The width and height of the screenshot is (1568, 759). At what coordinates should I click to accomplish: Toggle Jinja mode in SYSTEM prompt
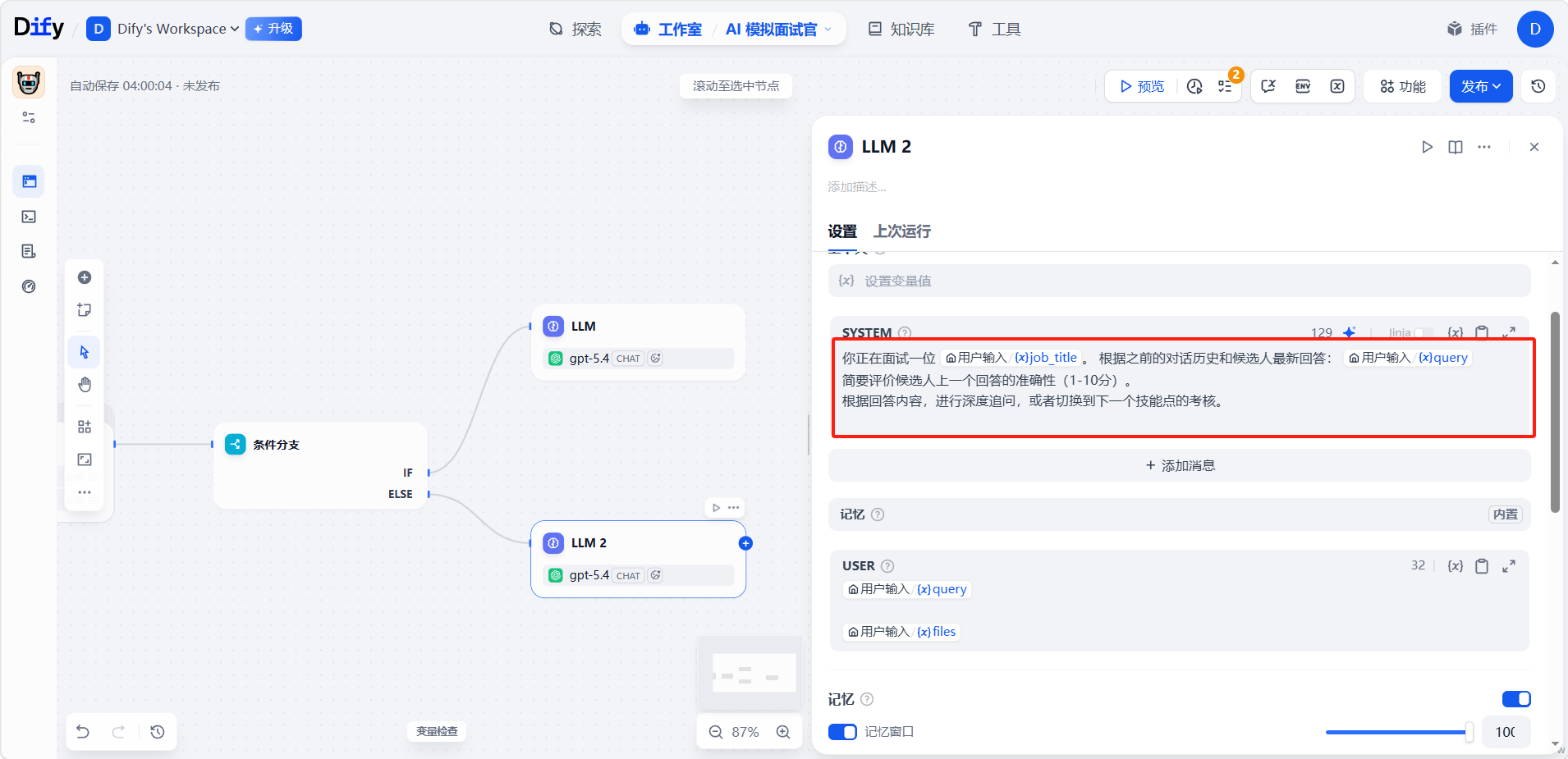point(1422,332)
